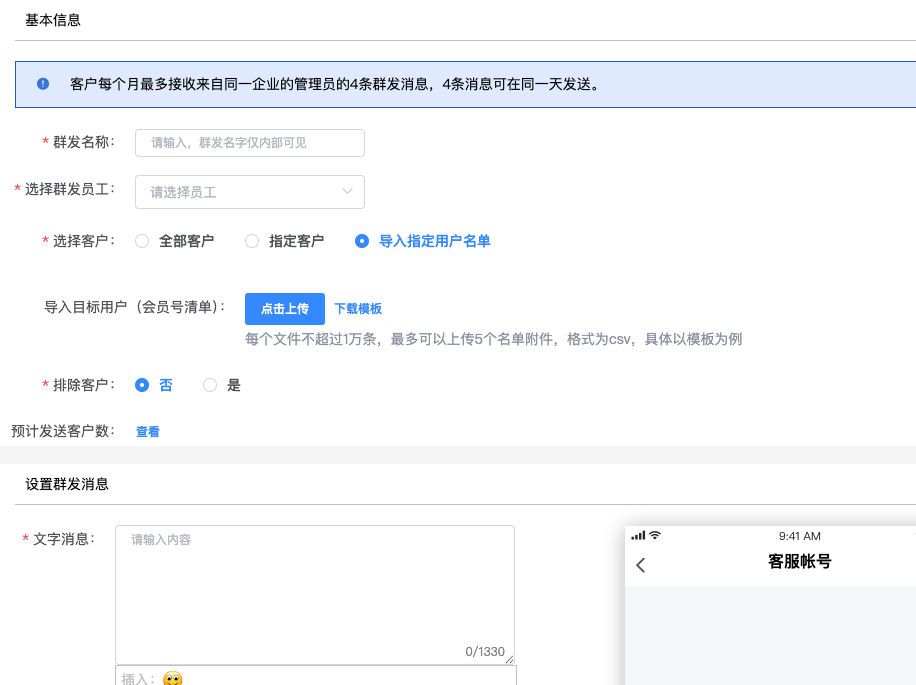The height and width of the screenshot is (685, 916).
Task: Click the 0/1330 character counter
Action: coord(485,652)
